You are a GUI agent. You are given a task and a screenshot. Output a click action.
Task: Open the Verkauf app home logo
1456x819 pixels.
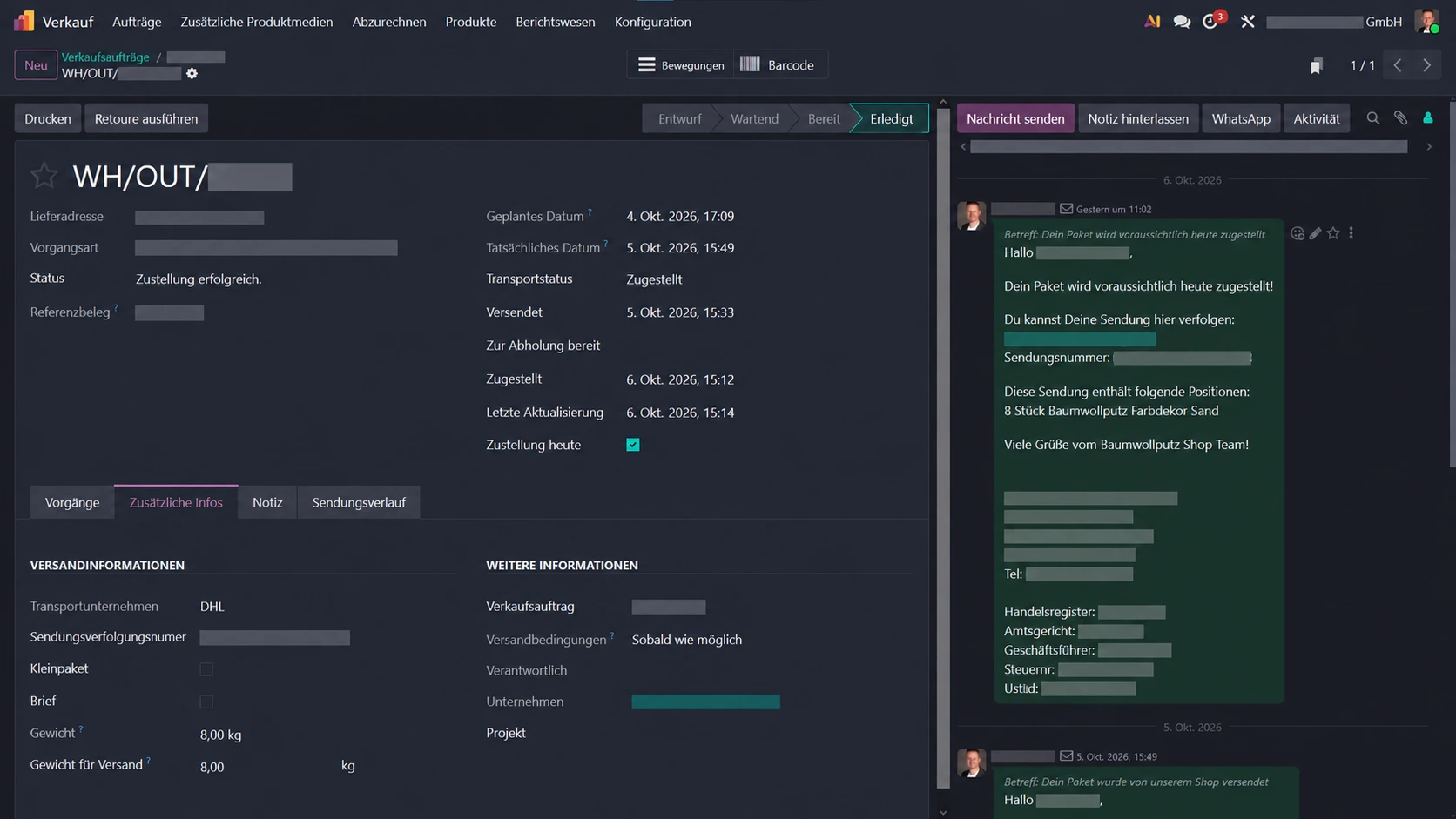click(x=24, y=21)
